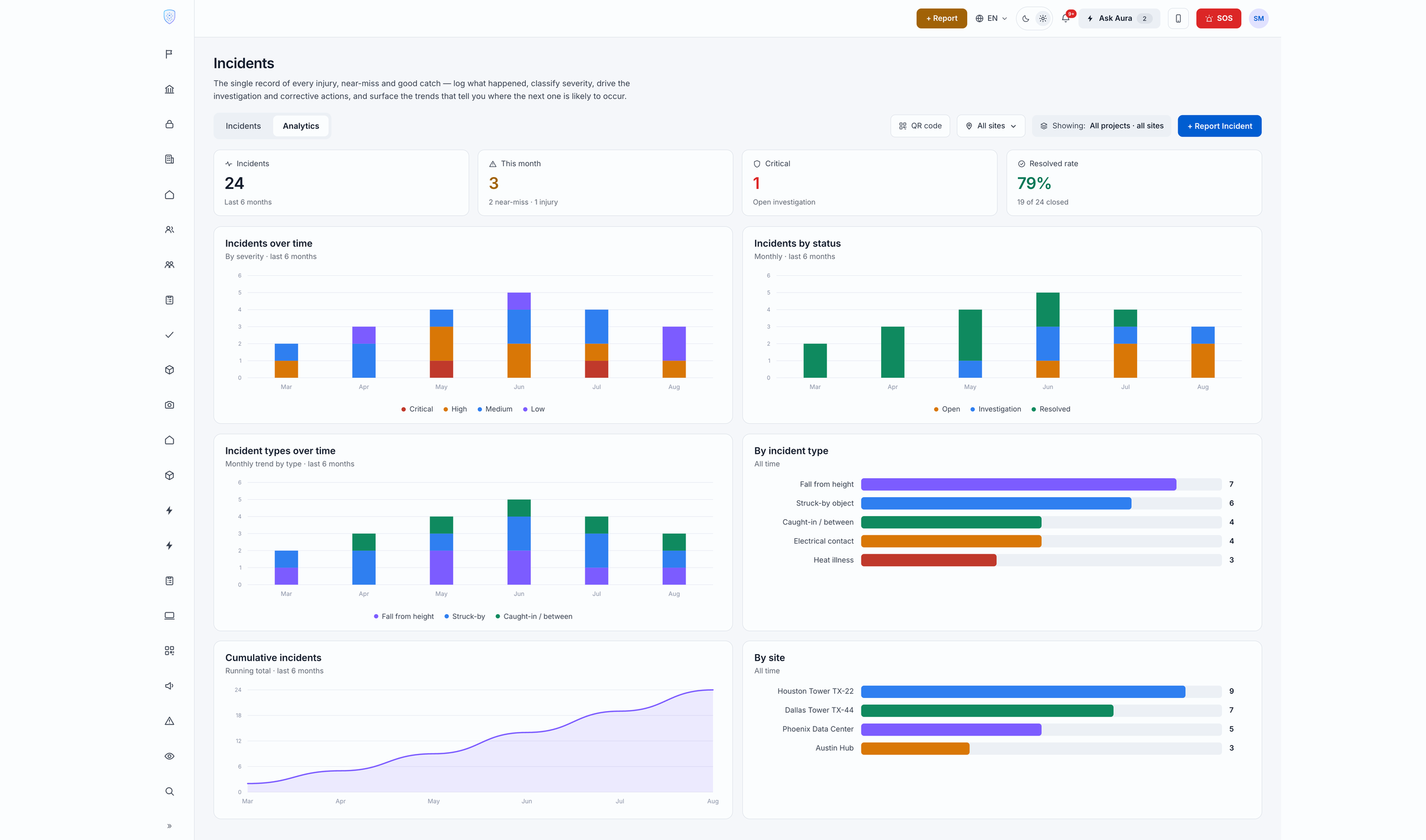Toggle the Investigation status legend item

click(x=996, y=409)
